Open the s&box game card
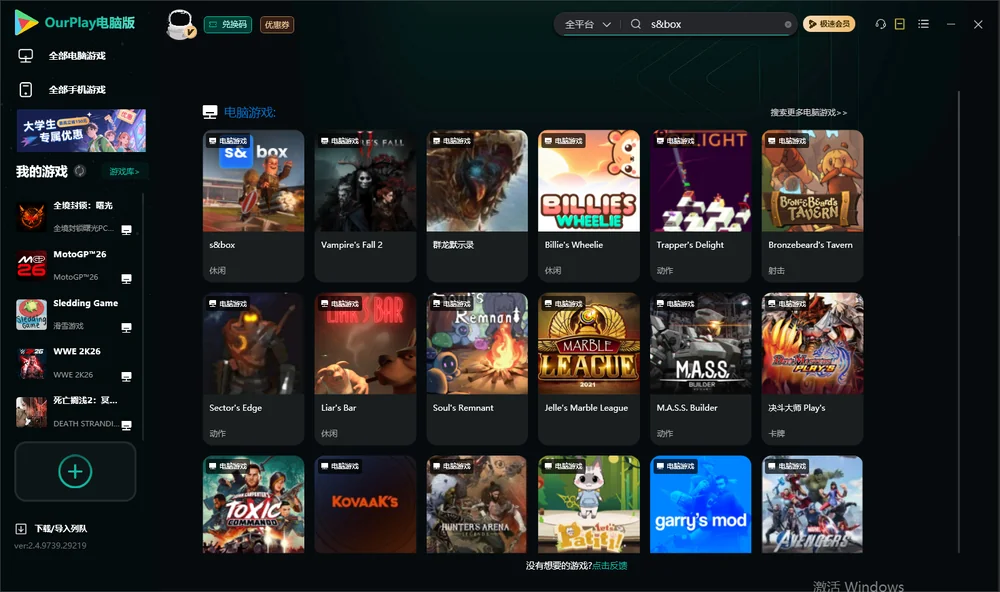 253,205
